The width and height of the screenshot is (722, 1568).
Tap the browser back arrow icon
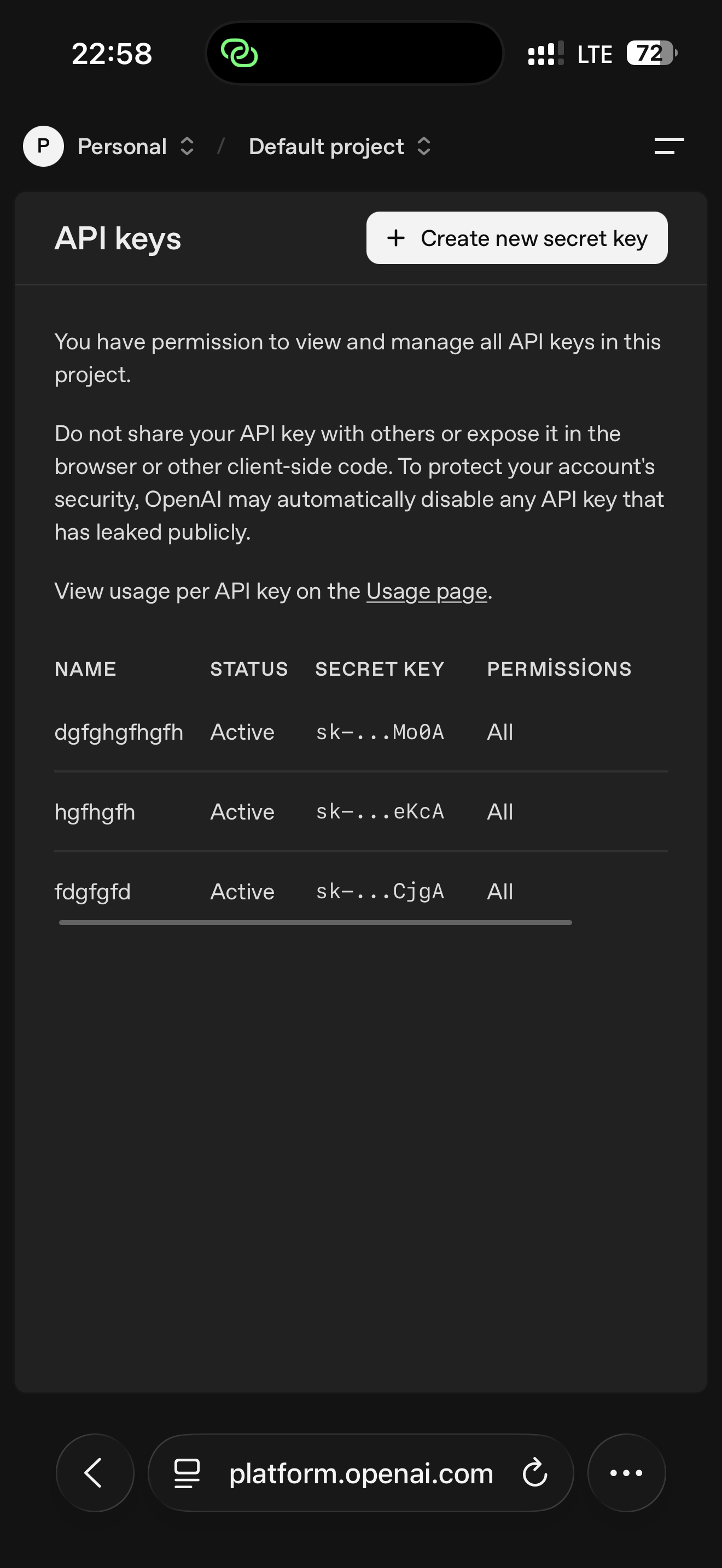point(95,1472)
